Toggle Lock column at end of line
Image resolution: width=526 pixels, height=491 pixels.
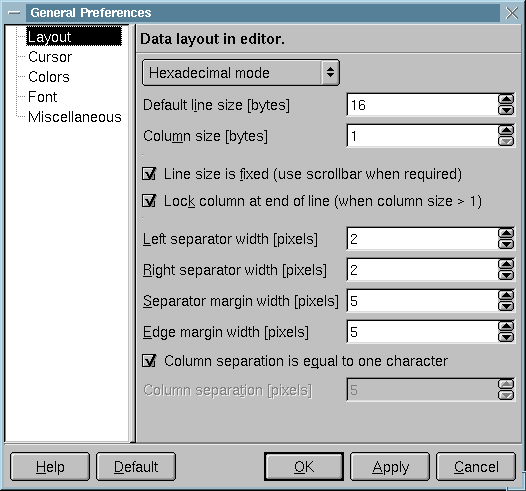pyautogui.click(x=149, y=201)
